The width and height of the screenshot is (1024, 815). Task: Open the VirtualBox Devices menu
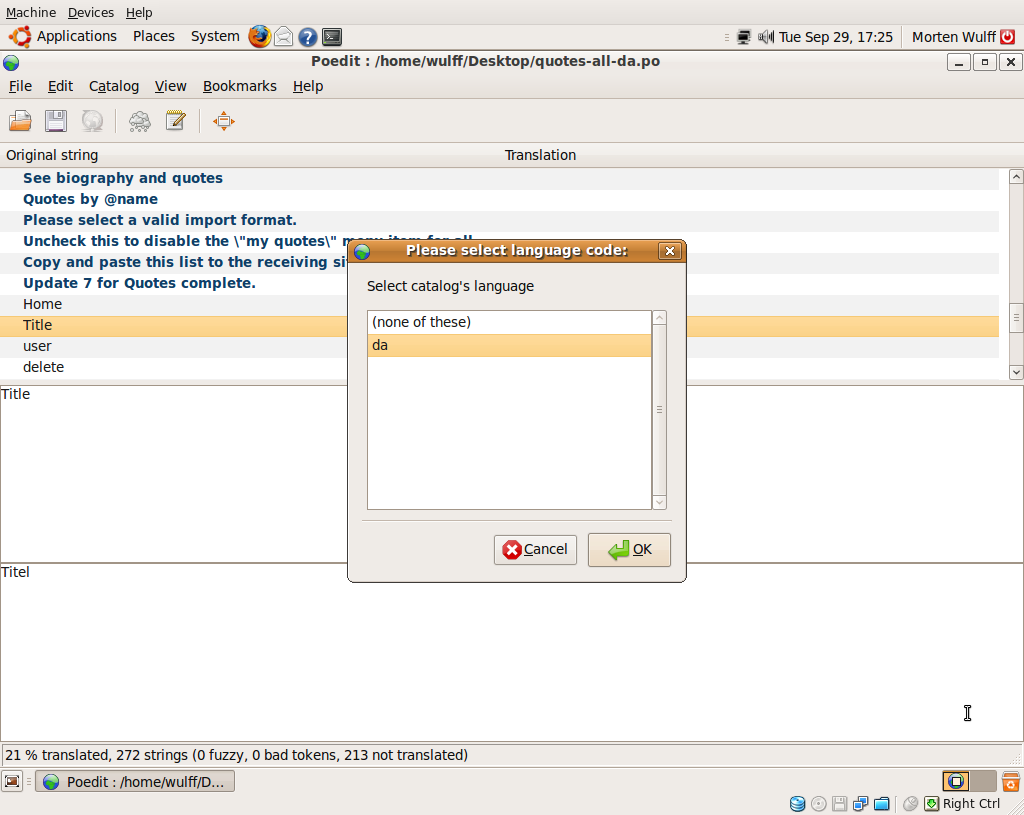coord(91,12)
